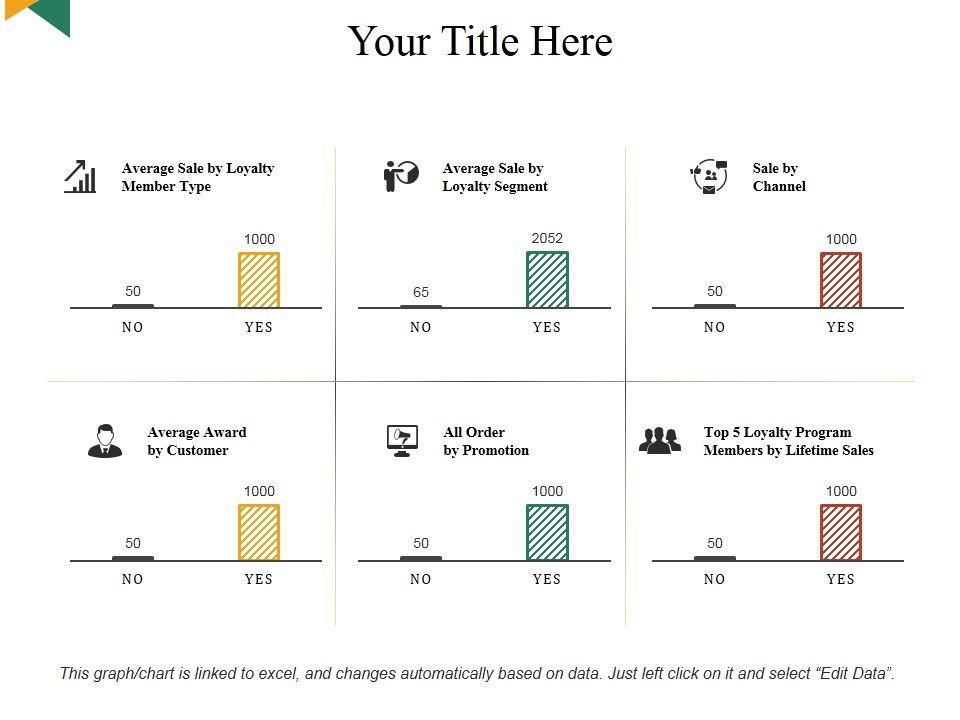Click the 65 data label

point(421,292)
